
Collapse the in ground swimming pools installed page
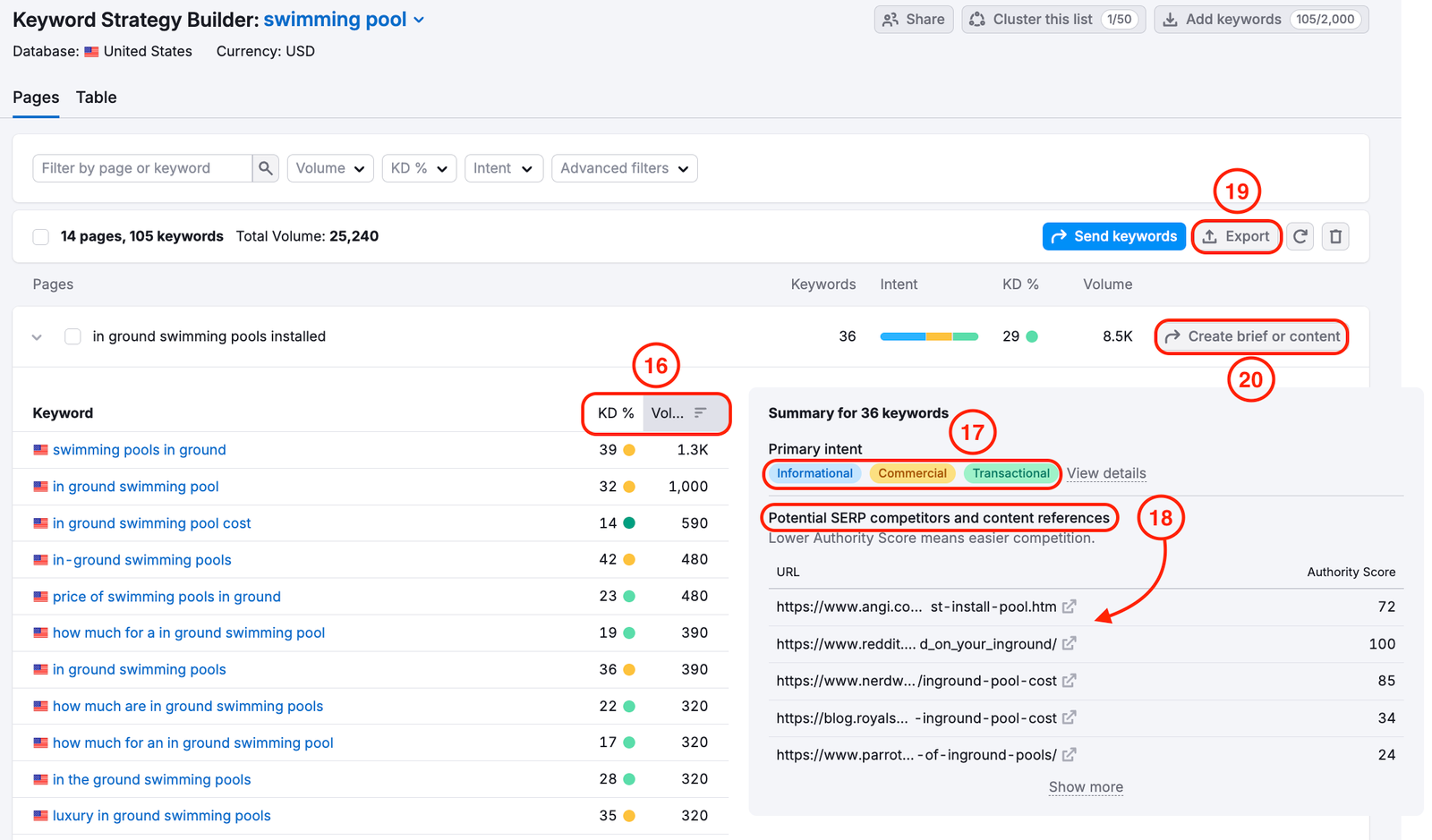tap(37, 336)
